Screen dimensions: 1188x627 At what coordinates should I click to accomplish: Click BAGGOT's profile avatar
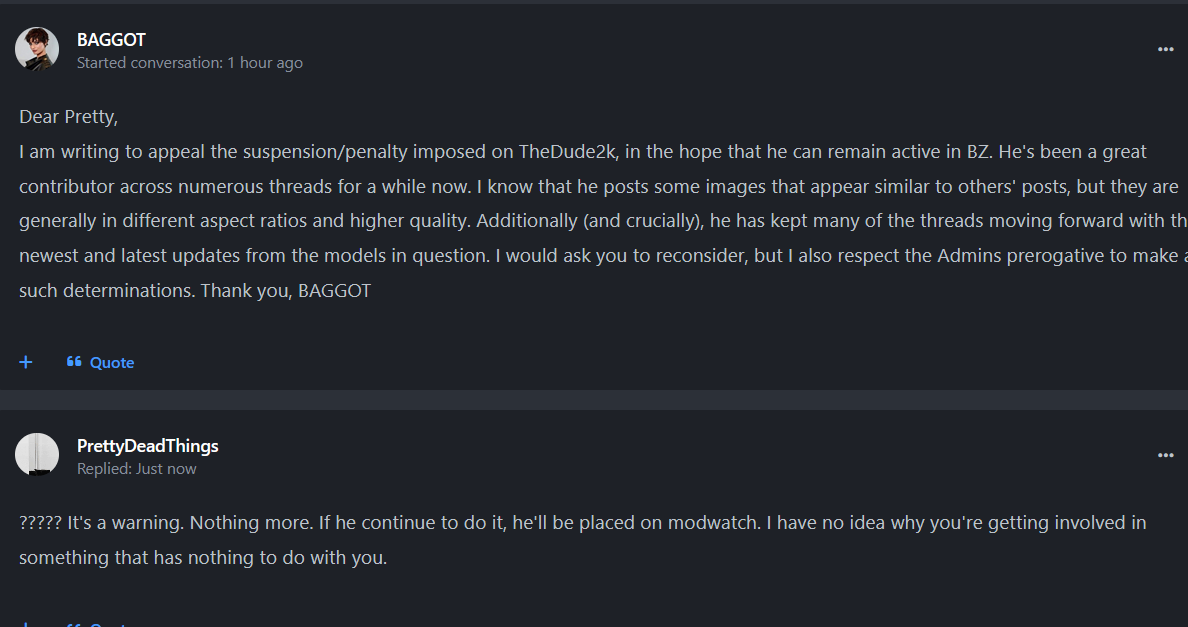(x=37, y=49)
